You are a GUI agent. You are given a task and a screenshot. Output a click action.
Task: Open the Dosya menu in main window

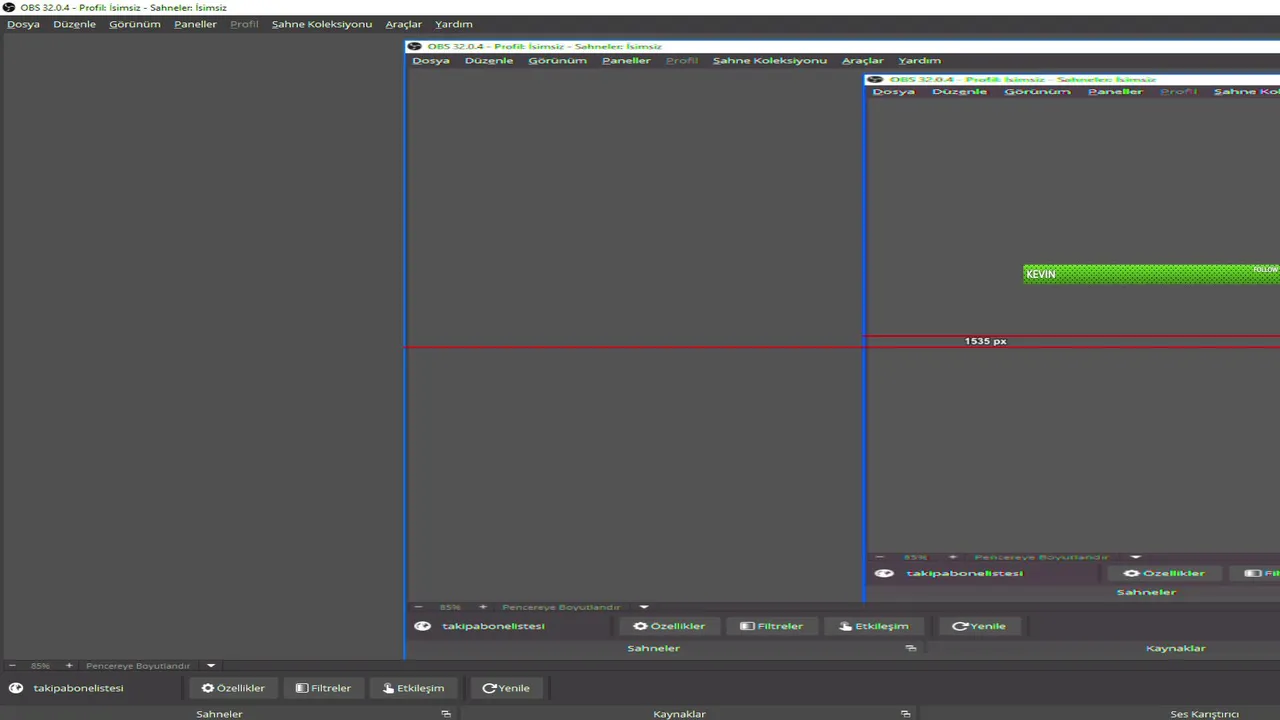23,24
